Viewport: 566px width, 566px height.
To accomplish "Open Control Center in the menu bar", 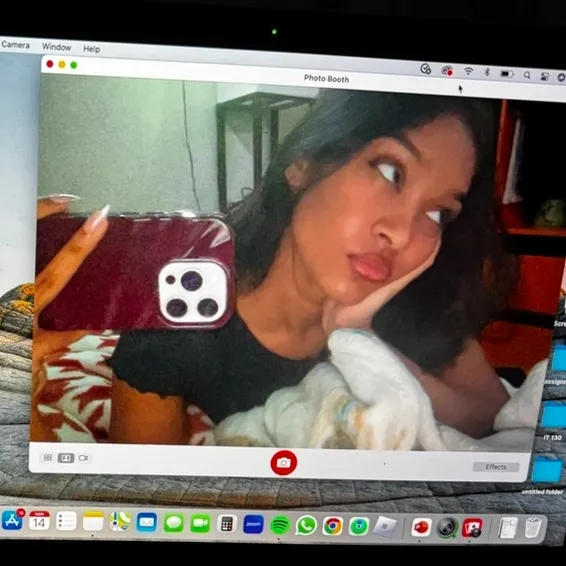I will click(x=544, y=76).
